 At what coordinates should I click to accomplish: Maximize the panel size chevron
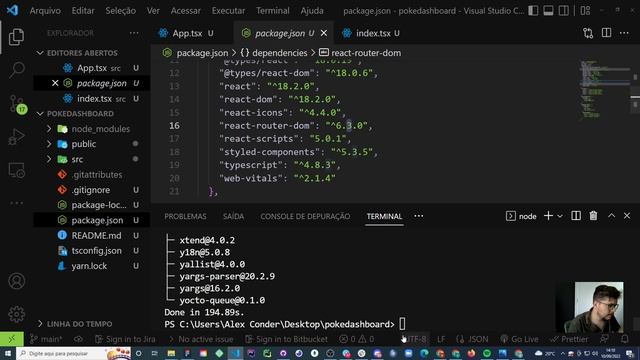pos(611,216)
